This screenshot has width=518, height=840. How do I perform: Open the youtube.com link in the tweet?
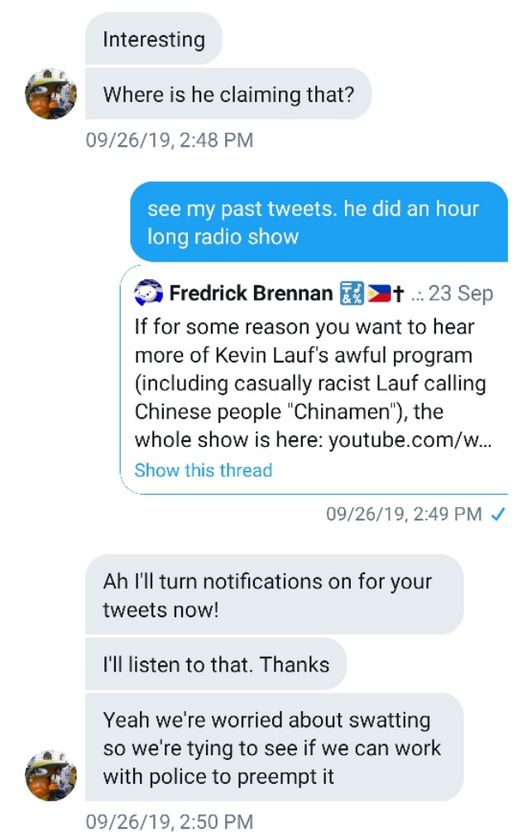(x=410, y=440)
